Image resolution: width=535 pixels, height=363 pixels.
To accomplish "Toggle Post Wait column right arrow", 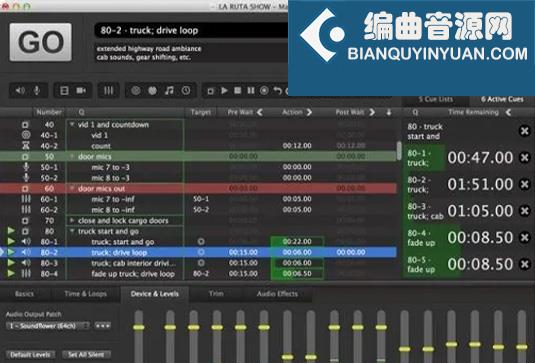I will point(372,112).
